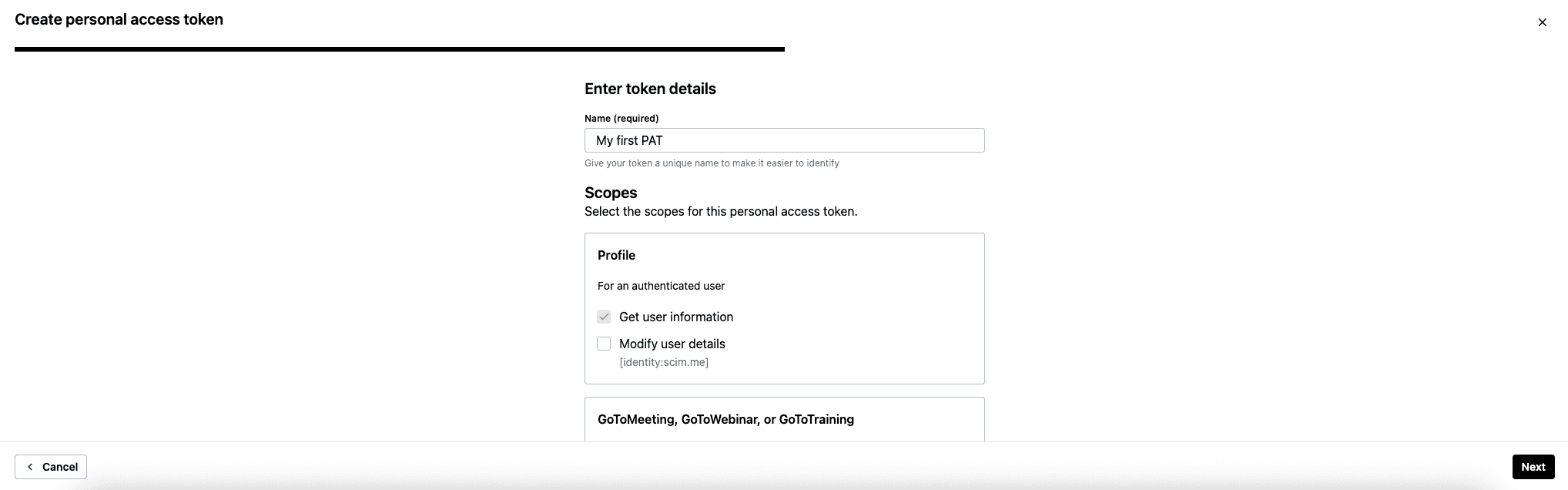This screenshot has height=490, width=1568.
Task: Click the "Enter token details" heading
Action: point(650,89)
